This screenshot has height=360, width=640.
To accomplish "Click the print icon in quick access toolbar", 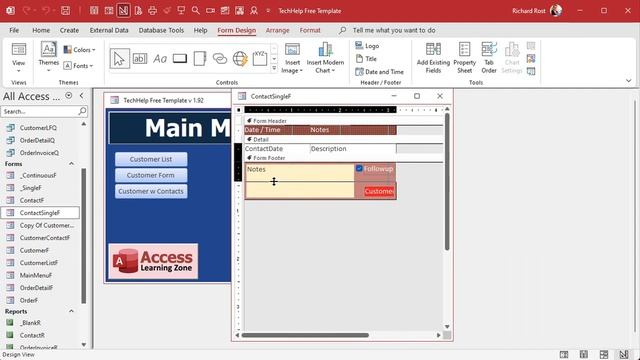I will point(152,11).
